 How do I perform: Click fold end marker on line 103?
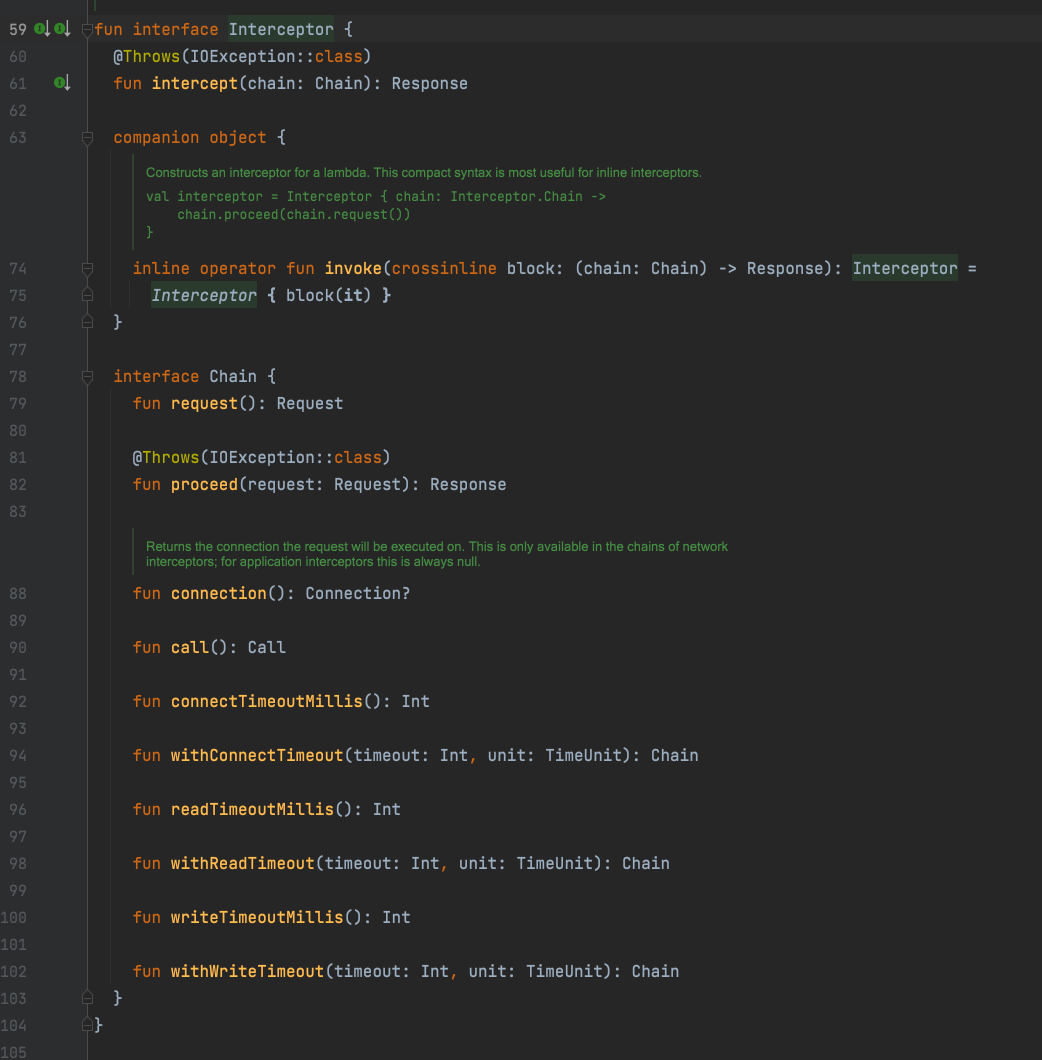pyautogui.click(x=87, y=998)
